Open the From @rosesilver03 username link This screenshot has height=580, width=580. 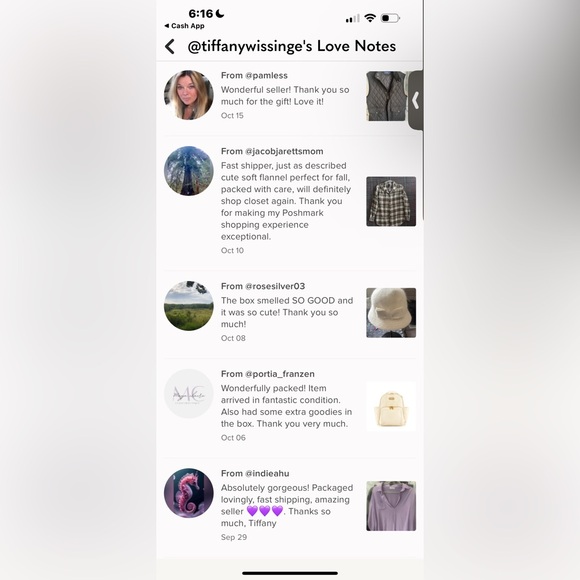263,286
